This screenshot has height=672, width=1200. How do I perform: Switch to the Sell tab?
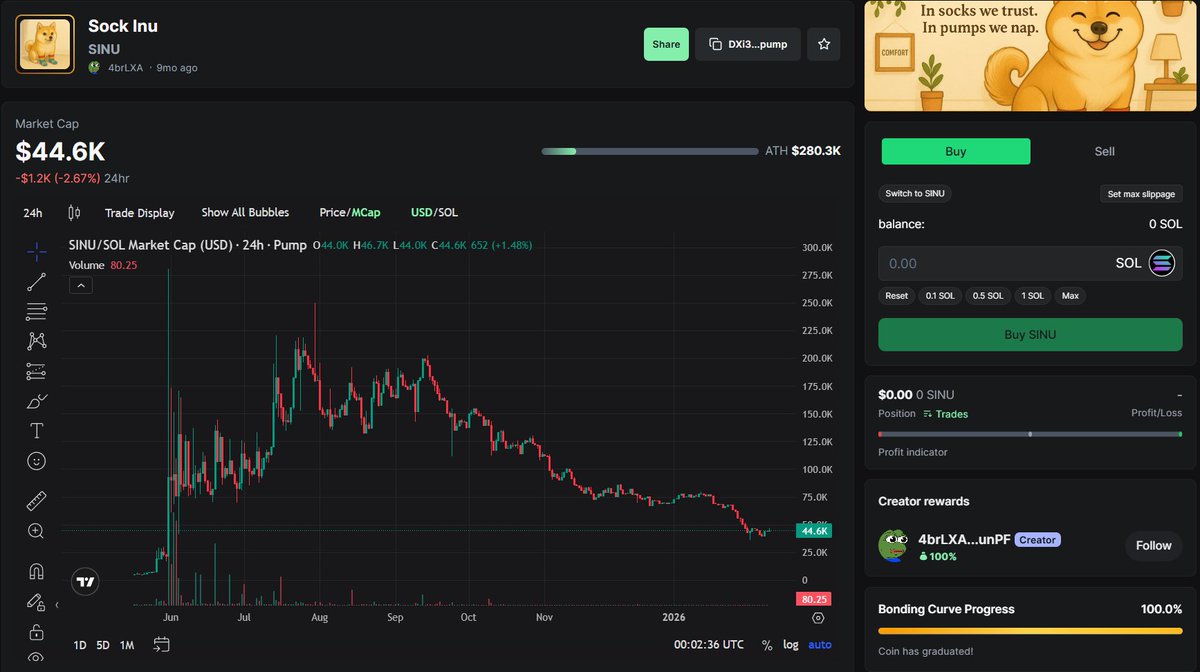1104,151
